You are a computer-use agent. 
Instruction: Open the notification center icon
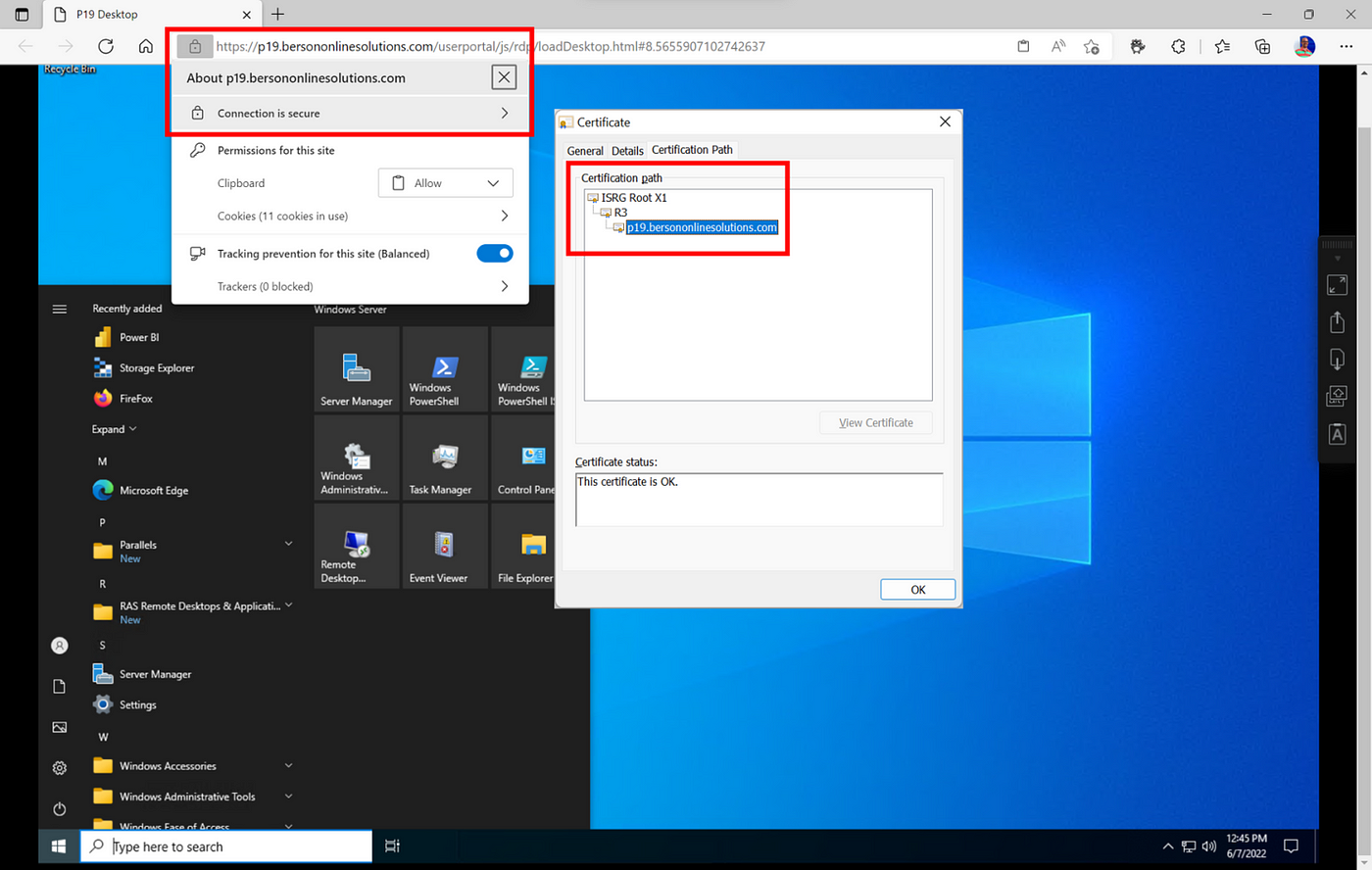tap(1291, 846)
